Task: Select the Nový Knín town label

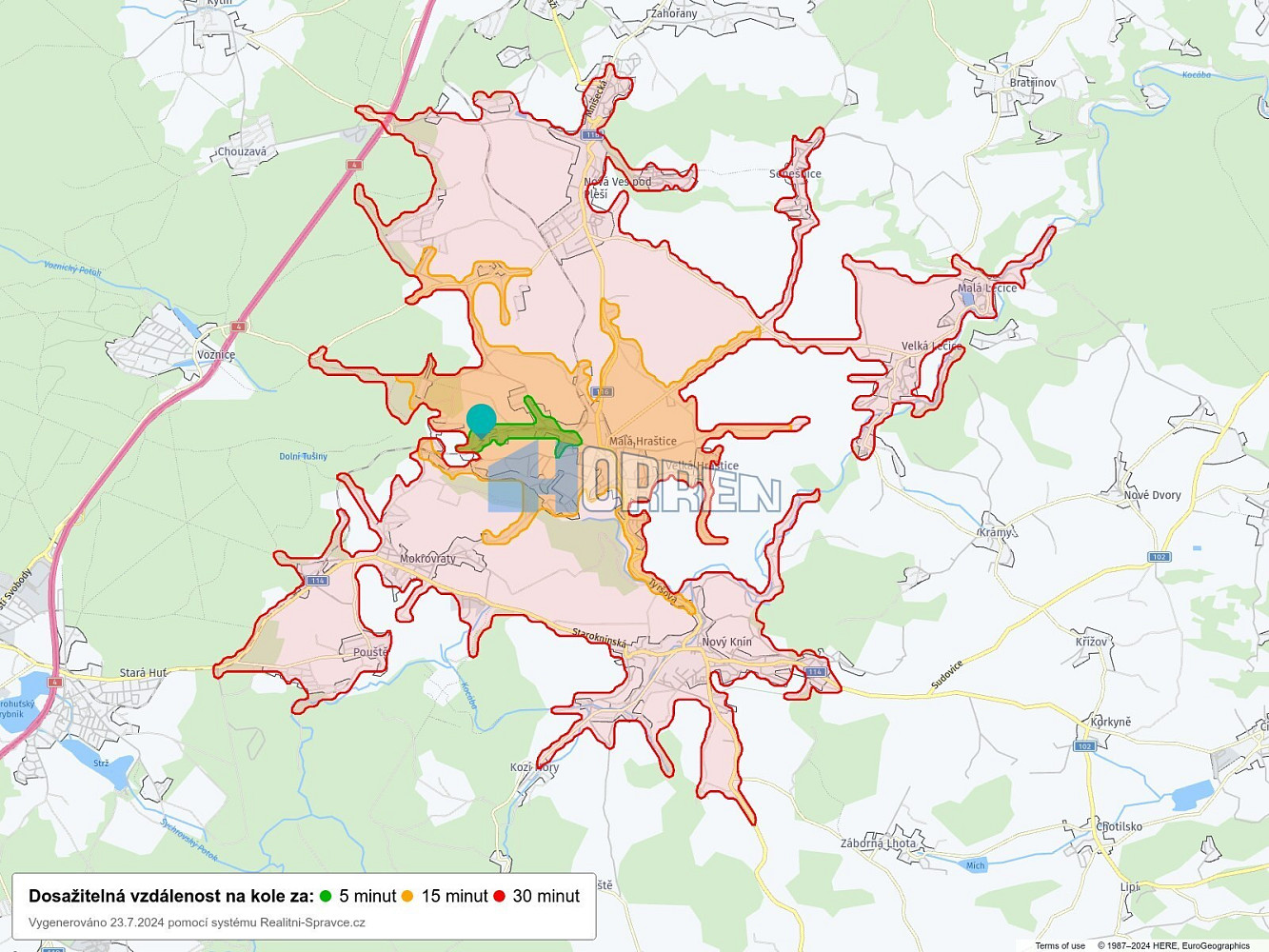Action: [x=726, y=642]
